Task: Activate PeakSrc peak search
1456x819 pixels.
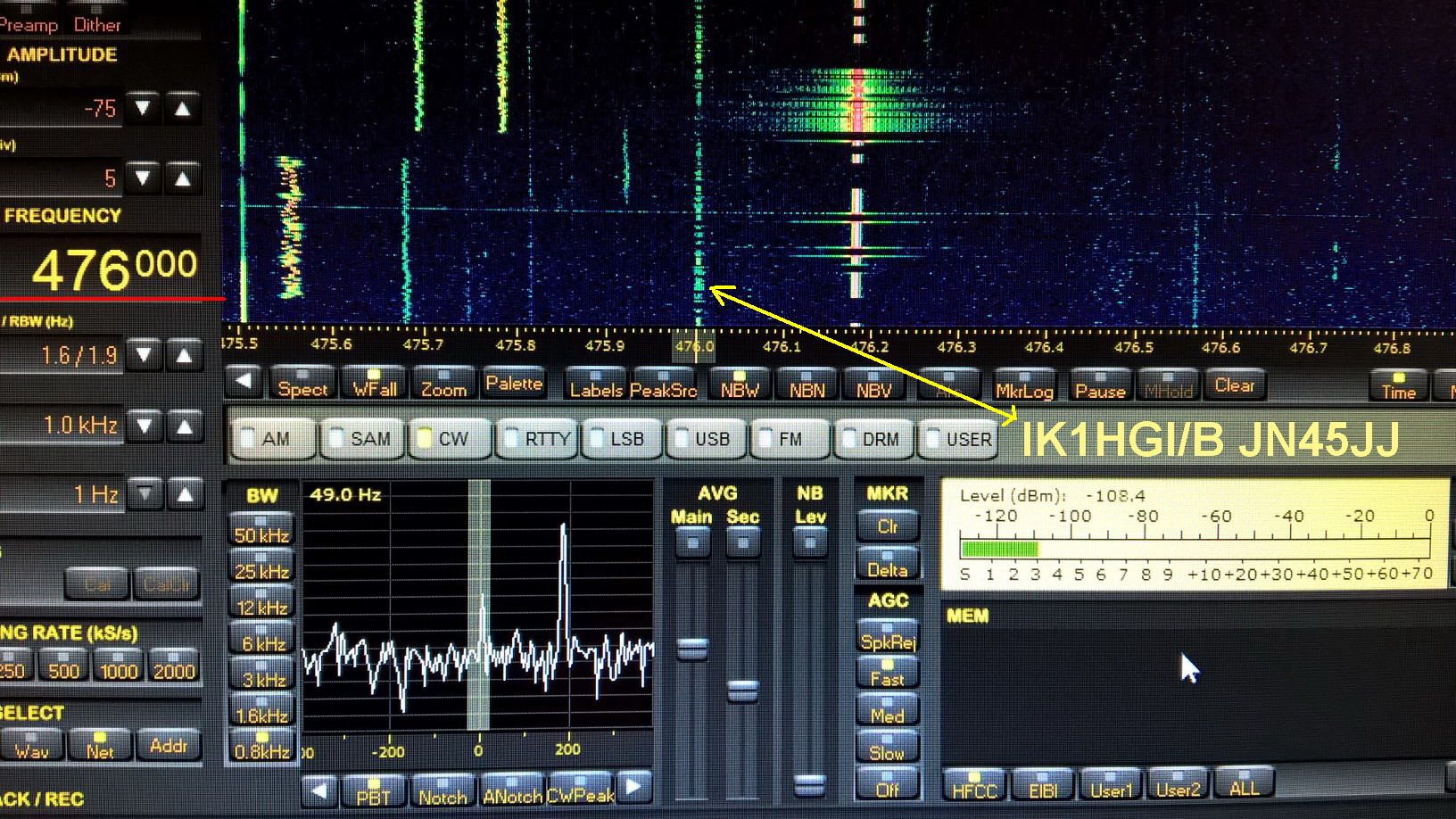Action: 663,385
